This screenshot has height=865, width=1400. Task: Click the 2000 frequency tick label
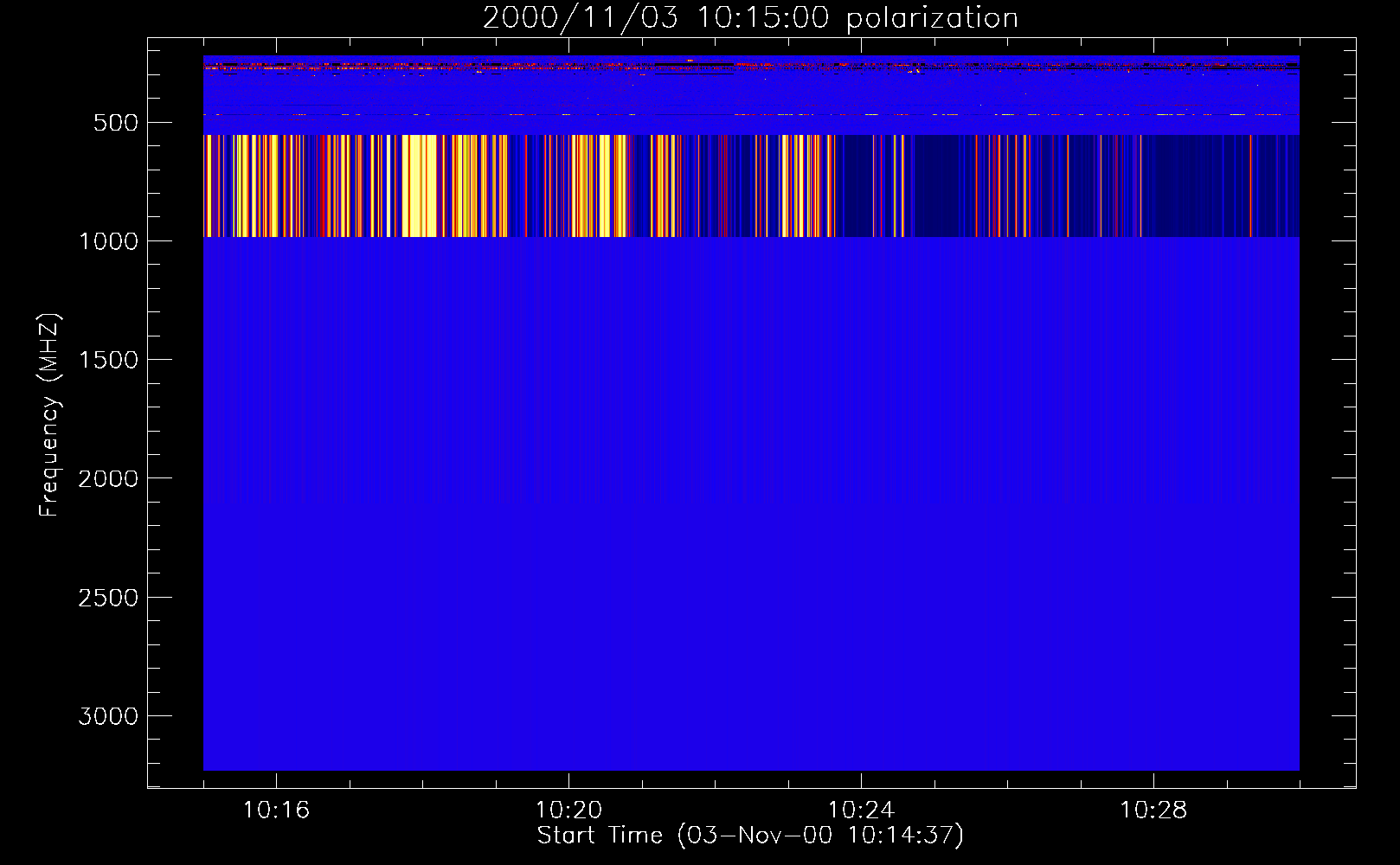pyautogui.click(x=108, y=478)
